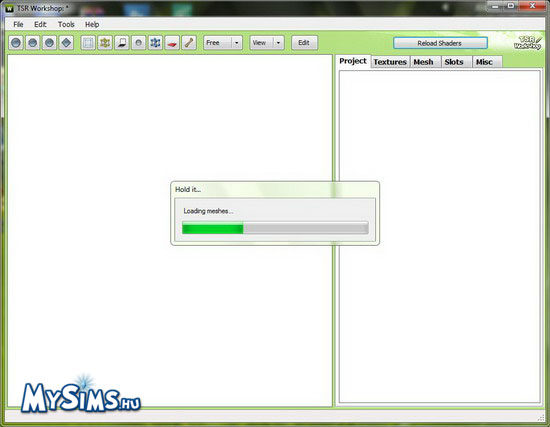Viewport: 550px width, 427px height.
Task: Open the Mesh tab
Action: [424, 62]
